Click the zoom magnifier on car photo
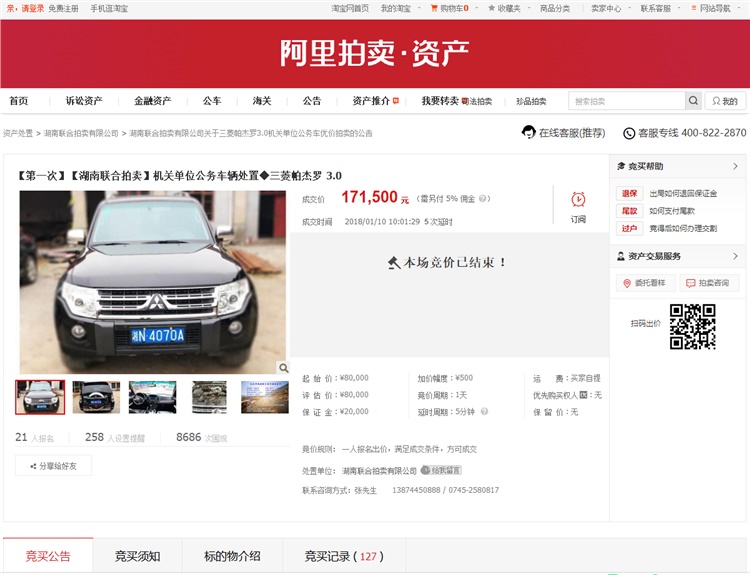The image size is (750, 575). point(283,368)
